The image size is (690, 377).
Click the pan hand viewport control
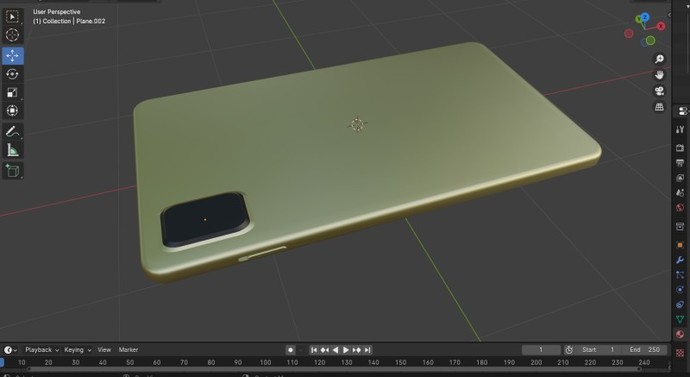659,75
